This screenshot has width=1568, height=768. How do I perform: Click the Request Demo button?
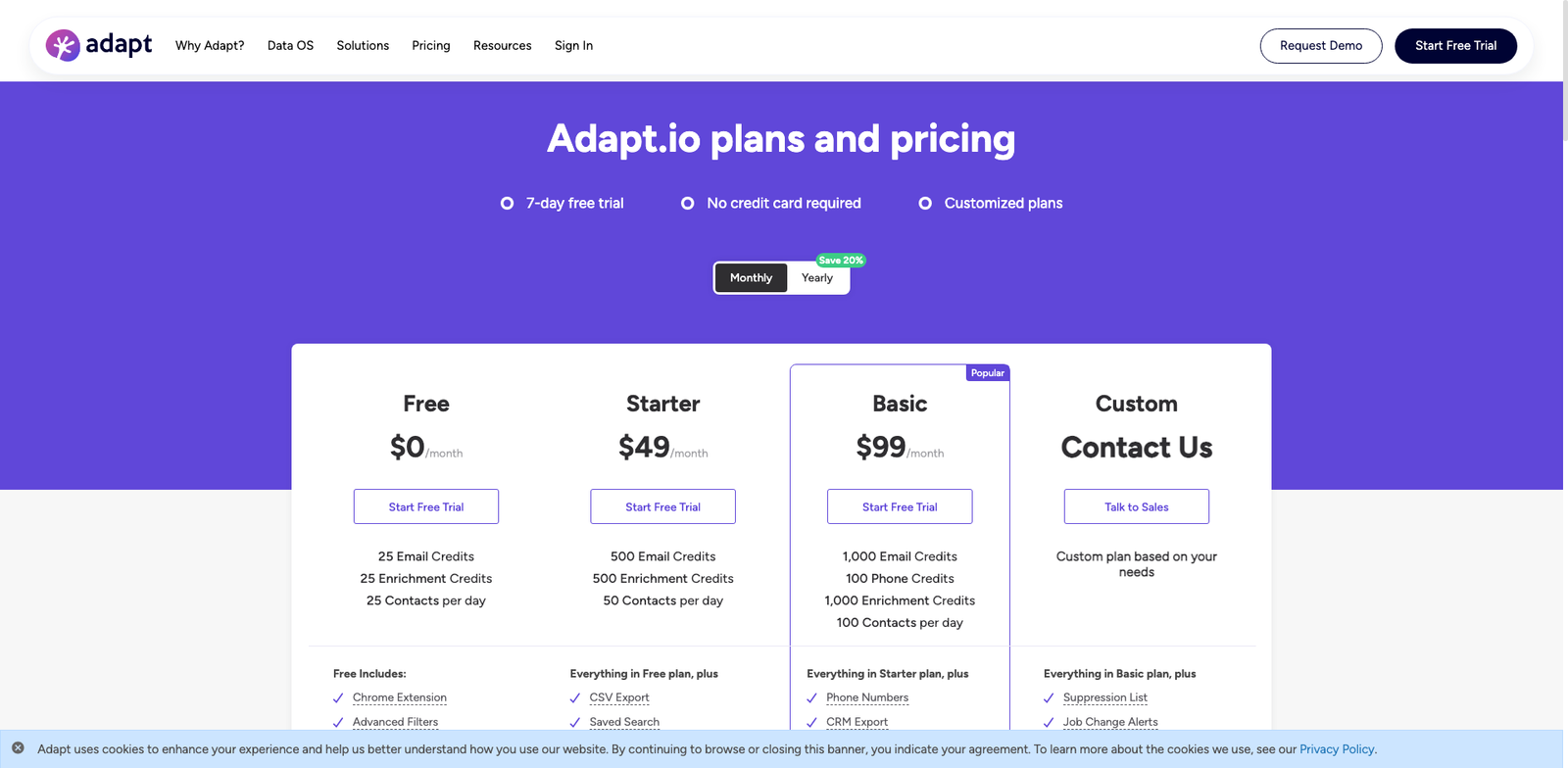(x=1320, y=46)
